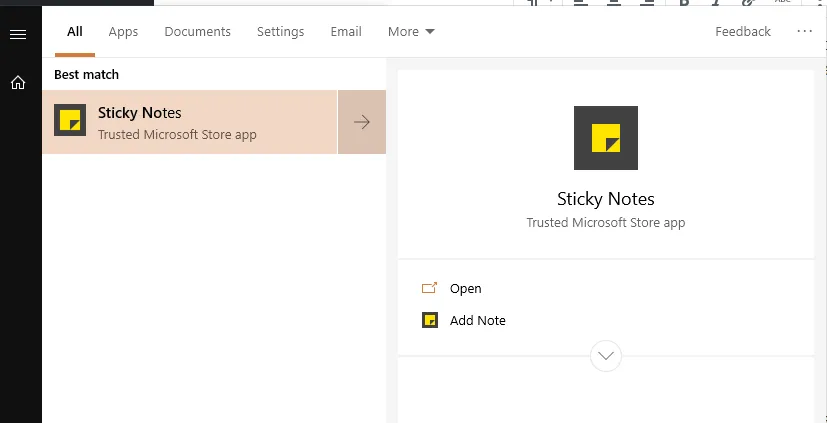The width and height of the screenshot is (827, 423).
Task: Open the three-dot options menu
Action: coord(805,32)
